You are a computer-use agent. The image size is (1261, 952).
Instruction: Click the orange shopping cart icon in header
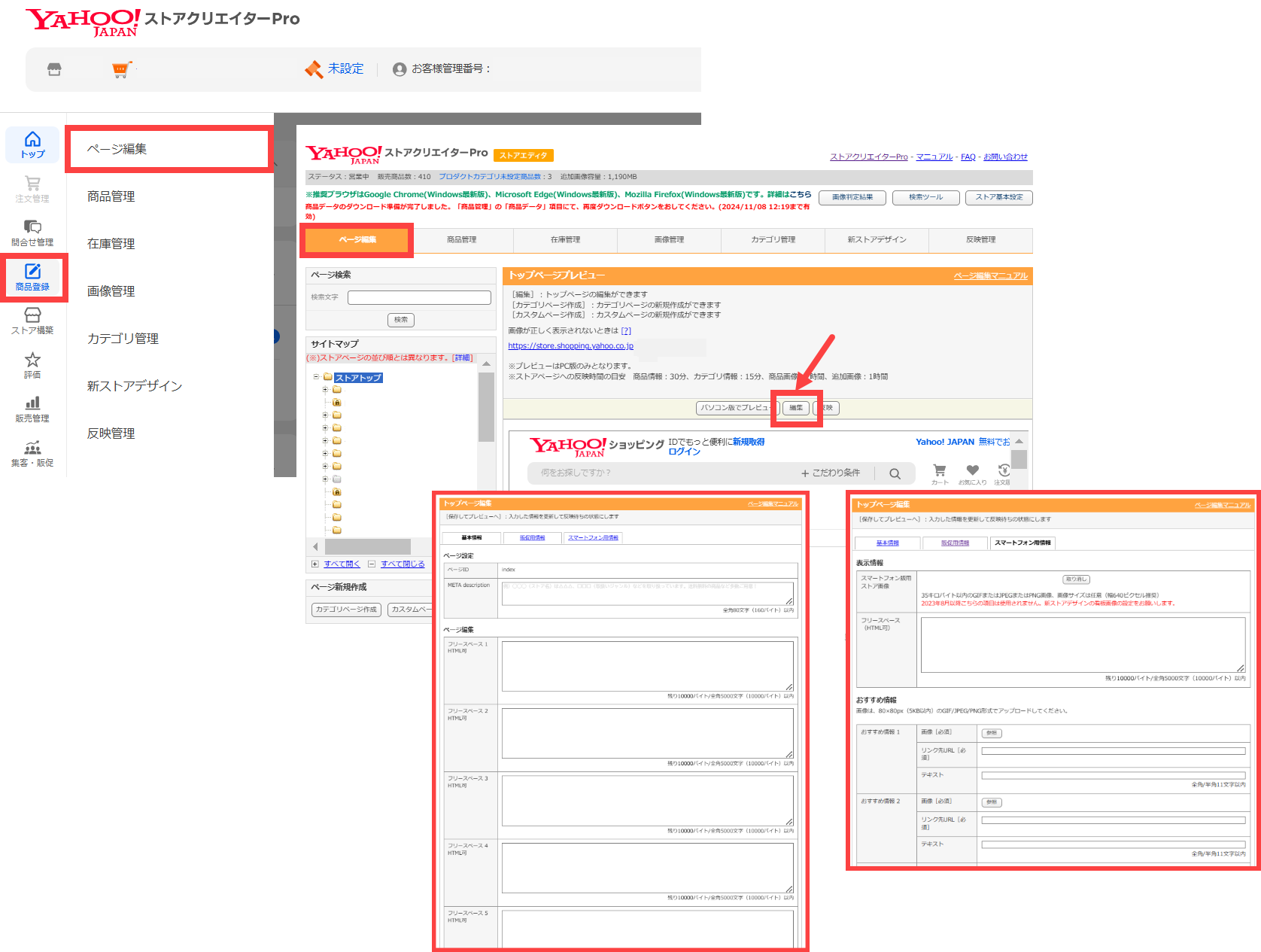coord(121,69)
